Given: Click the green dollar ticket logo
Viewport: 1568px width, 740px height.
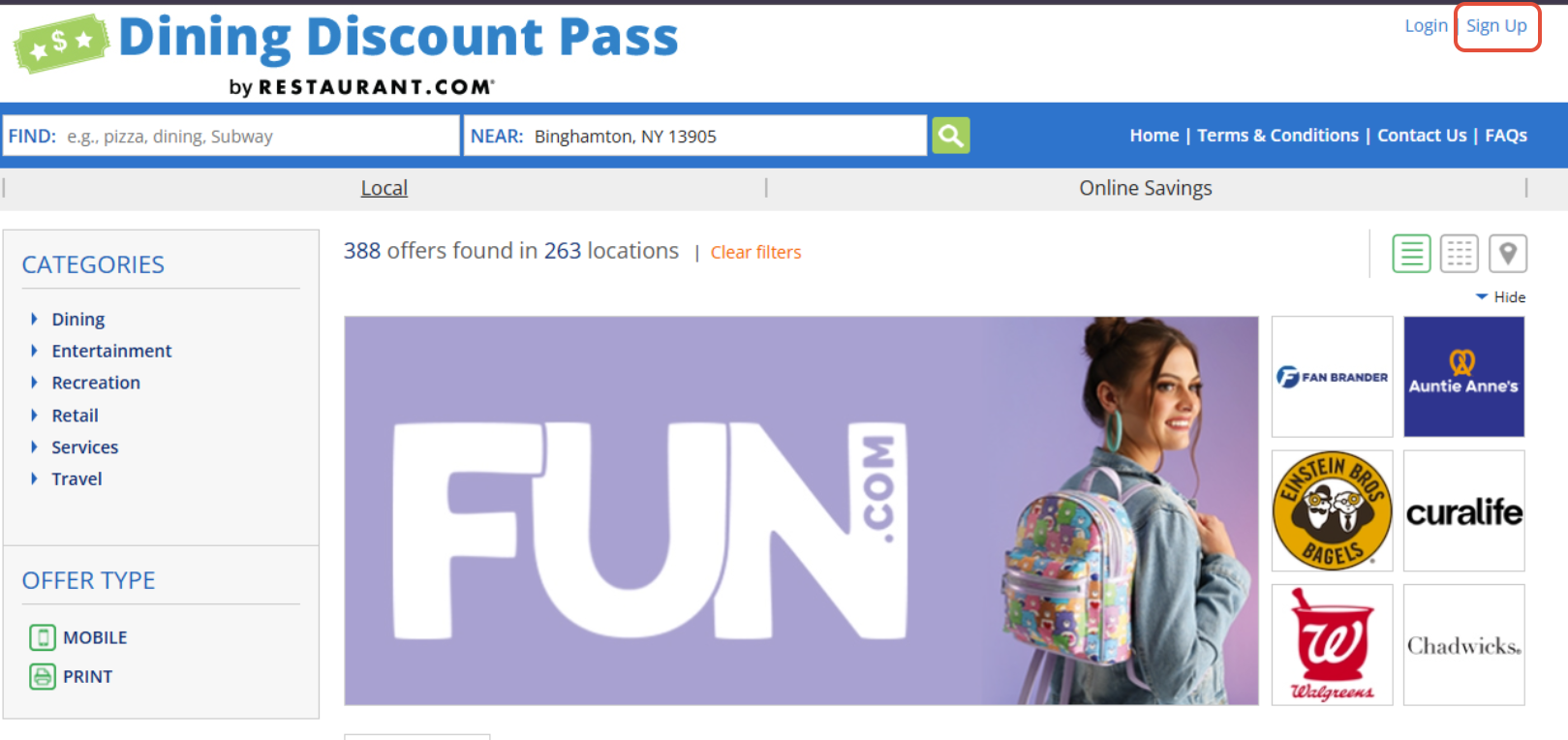Looking at the screenshot, I should pos(60,44).
